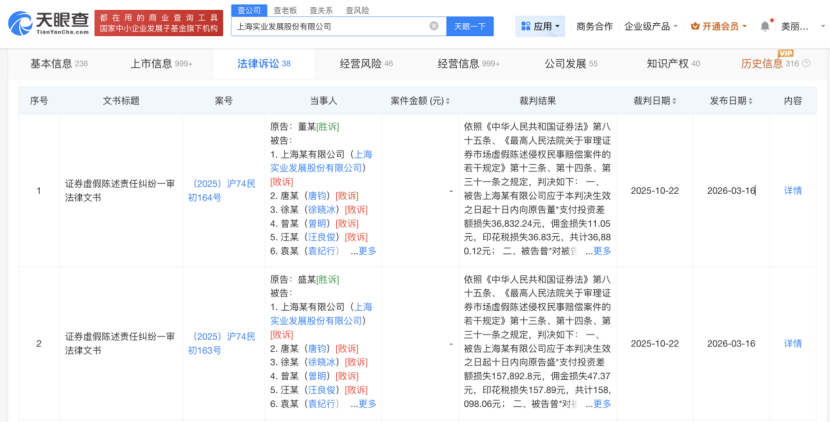This screenshot has width=830, height=422.
Task: Click the Tianyancha logo
Action: click(48, 23)
